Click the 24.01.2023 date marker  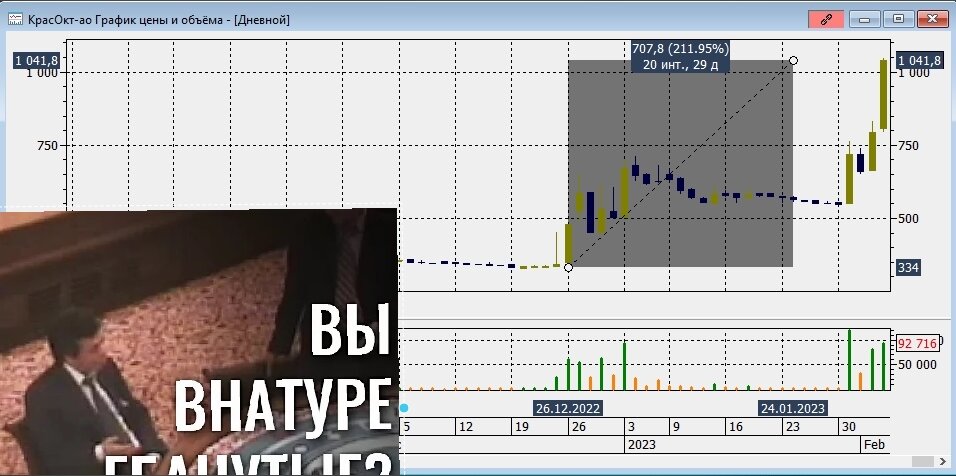click(x=792, y=408)
